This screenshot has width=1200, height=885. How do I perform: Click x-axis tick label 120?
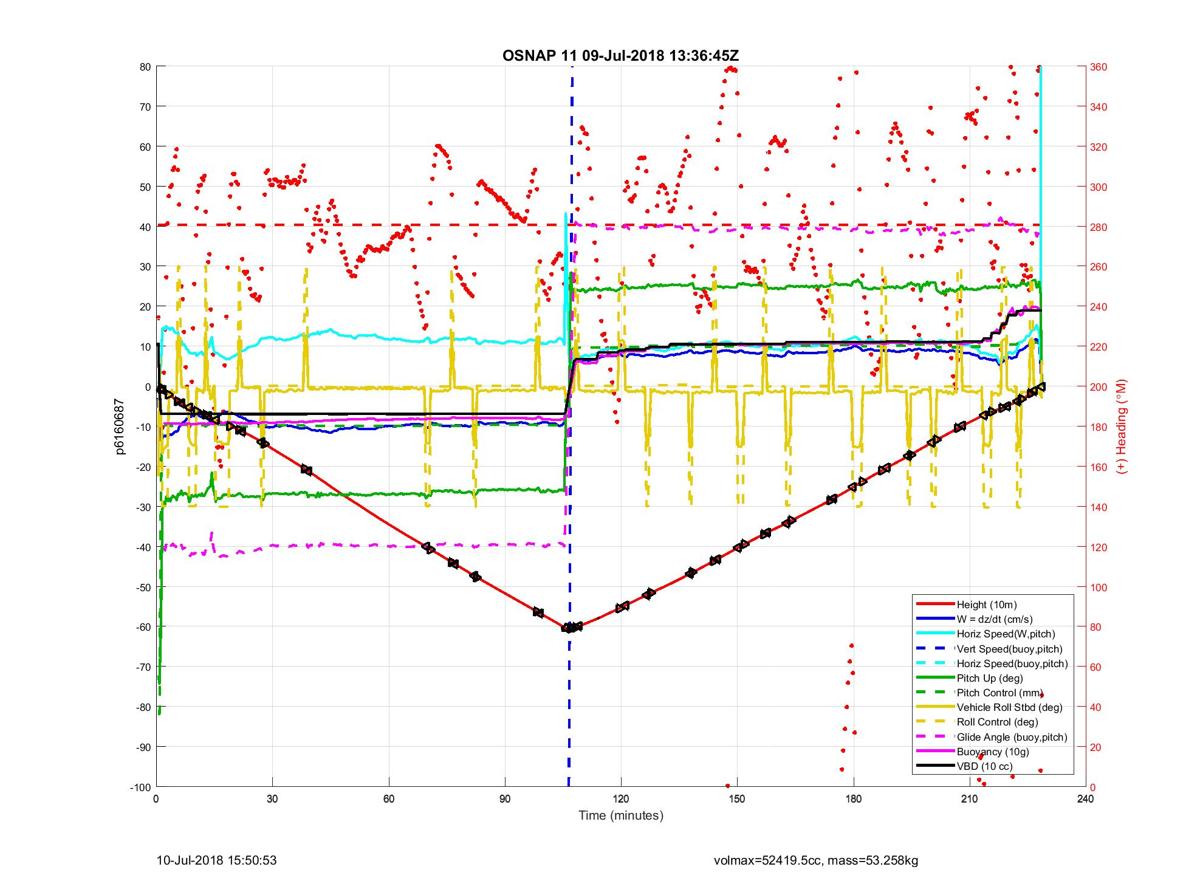pos(620,799)
